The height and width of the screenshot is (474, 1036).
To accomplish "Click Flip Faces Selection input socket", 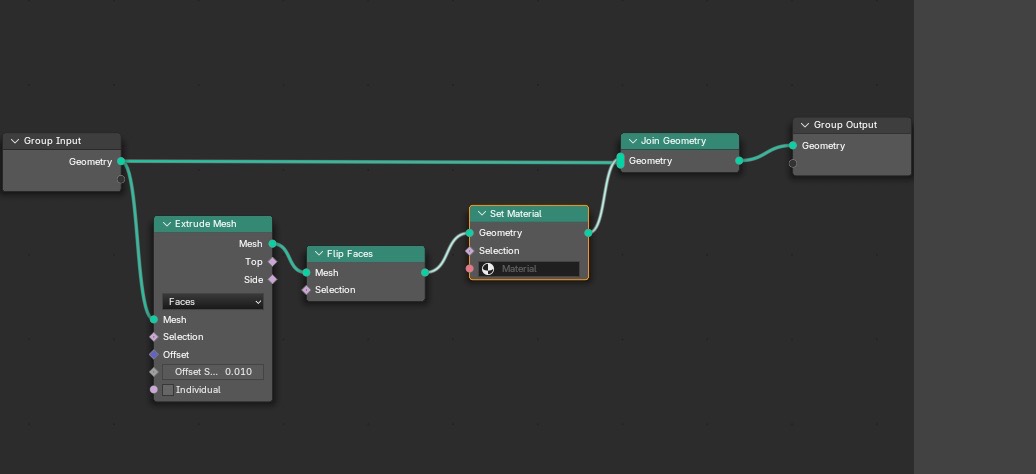I will pos(307,290).
